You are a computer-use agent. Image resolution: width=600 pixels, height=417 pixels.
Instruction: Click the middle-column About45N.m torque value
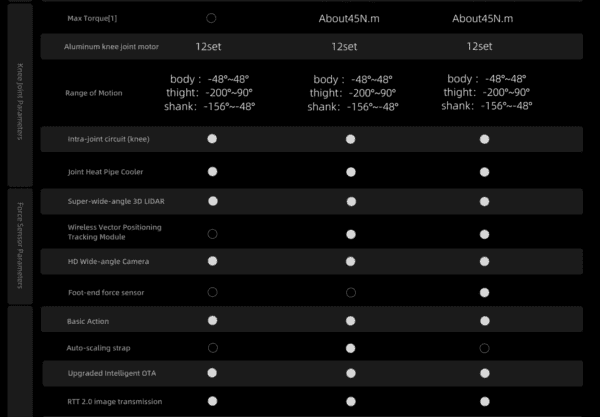351,18
